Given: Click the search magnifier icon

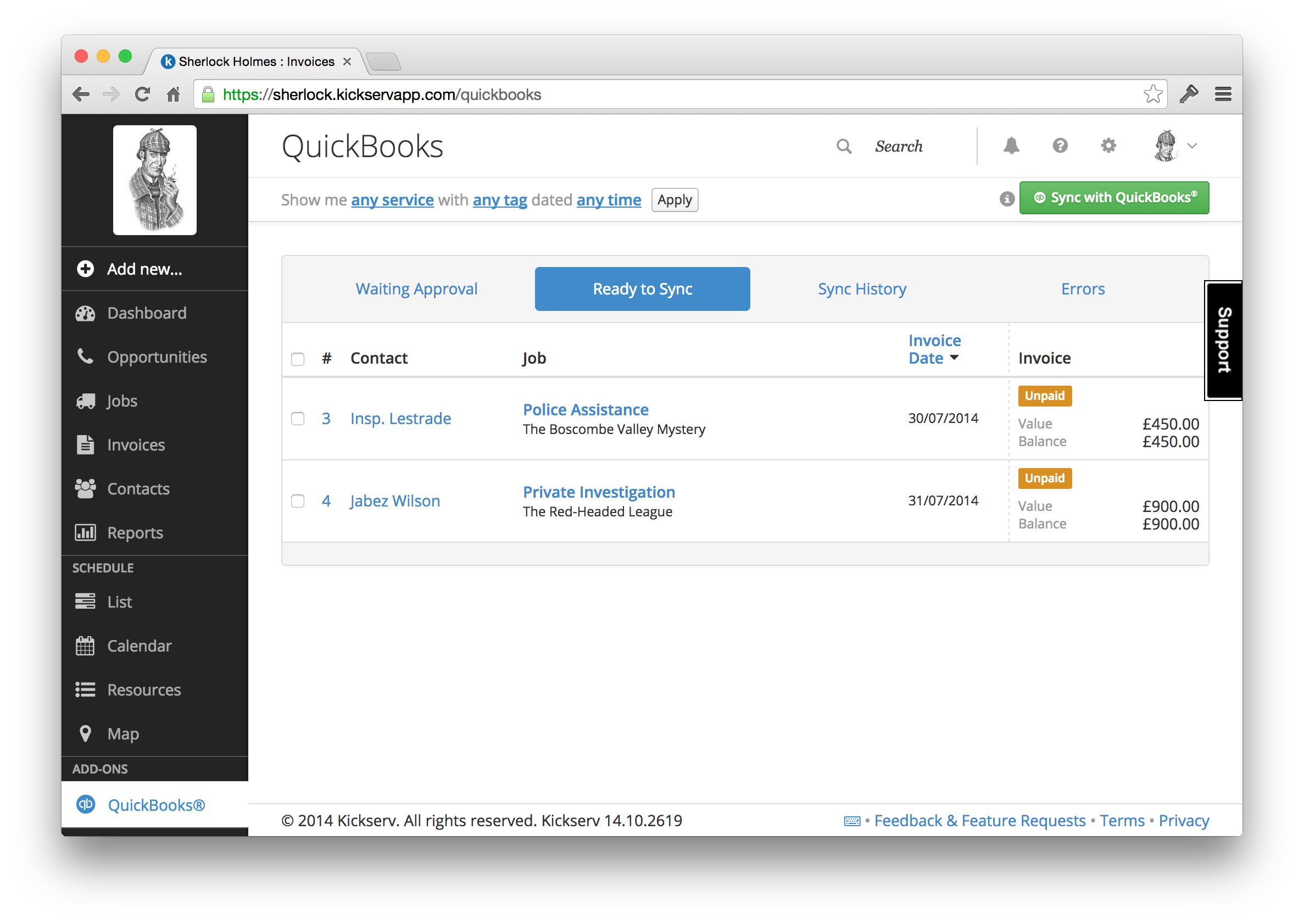Looking at the screenshot, I should [x=844, y=147].
